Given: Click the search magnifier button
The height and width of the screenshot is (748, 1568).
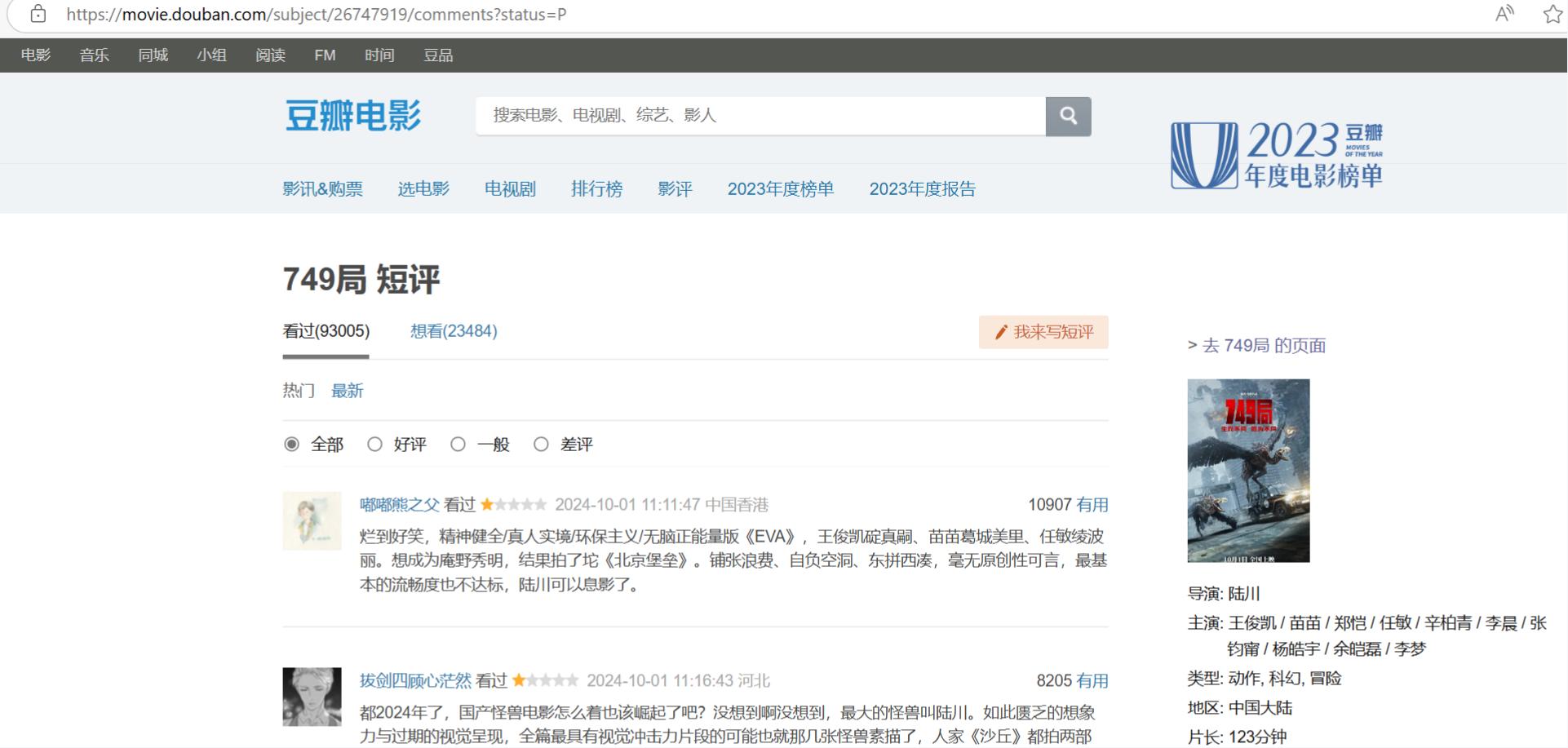Looking at the screenshot, I should (x=1068, y=116).
